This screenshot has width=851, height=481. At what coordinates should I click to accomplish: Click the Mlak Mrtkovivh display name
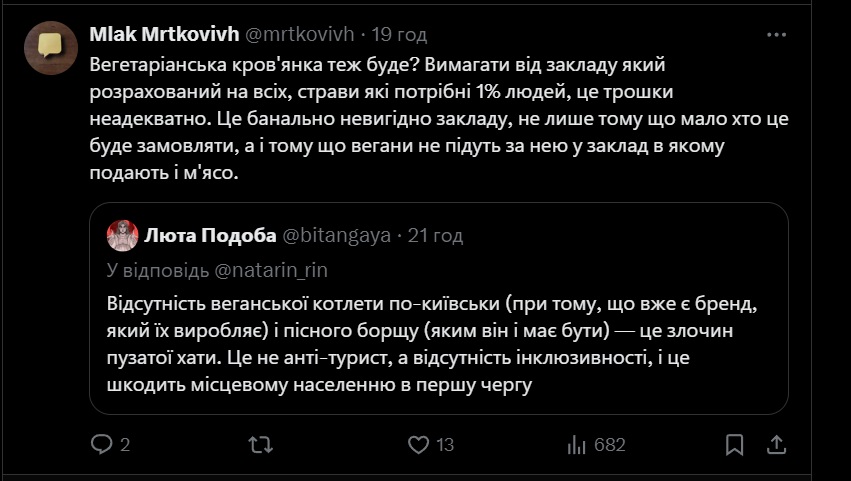164,35
